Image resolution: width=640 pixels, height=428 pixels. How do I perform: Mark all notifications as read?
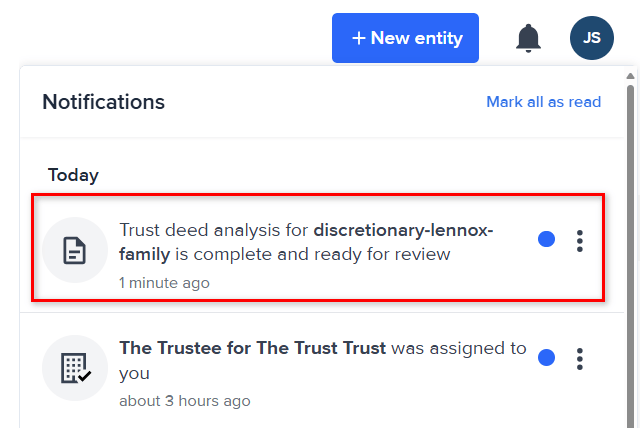click(543, 102)
